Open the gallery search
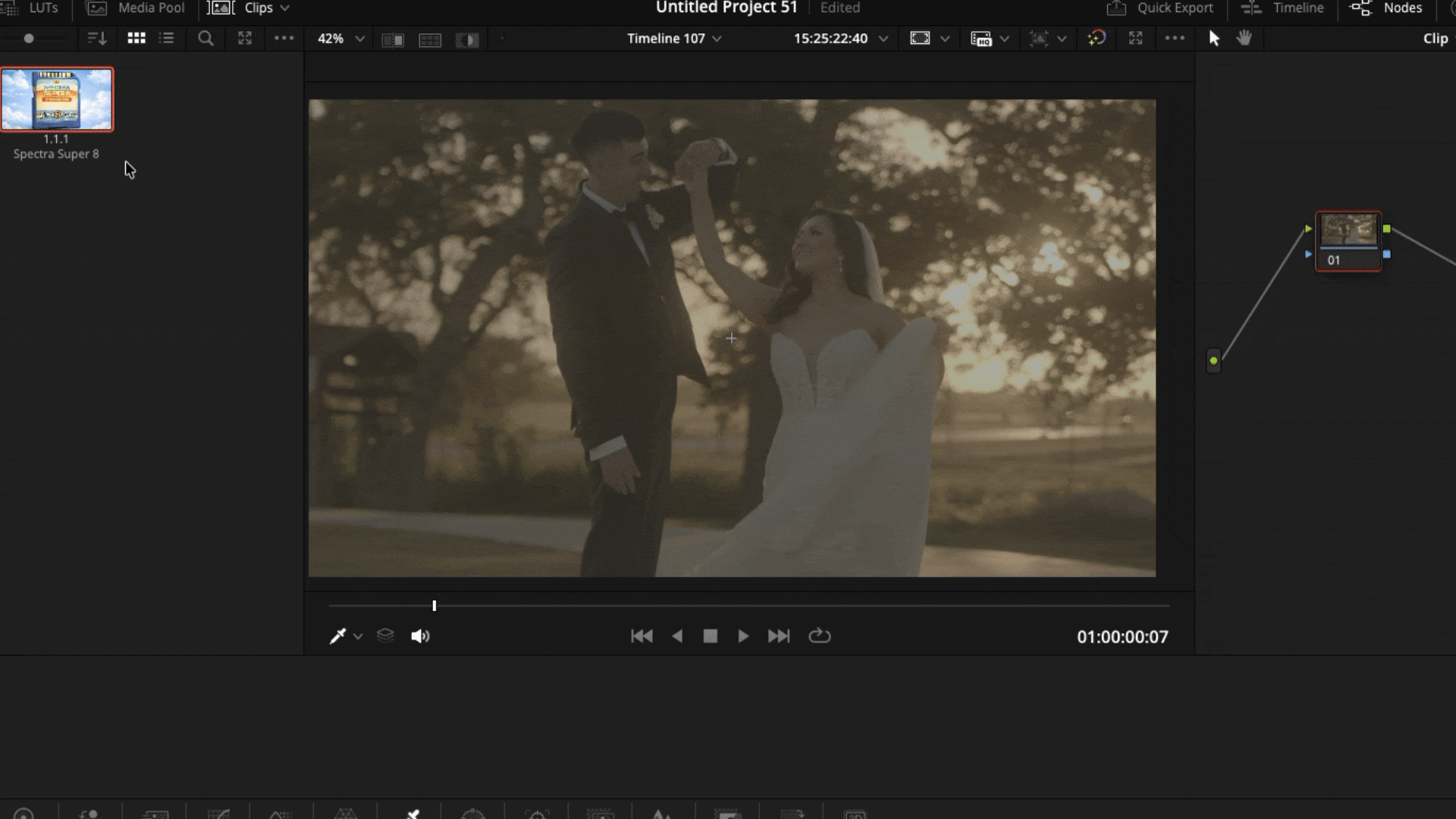1456x819 pixels. pyautogui.click(x=205, y=38)
